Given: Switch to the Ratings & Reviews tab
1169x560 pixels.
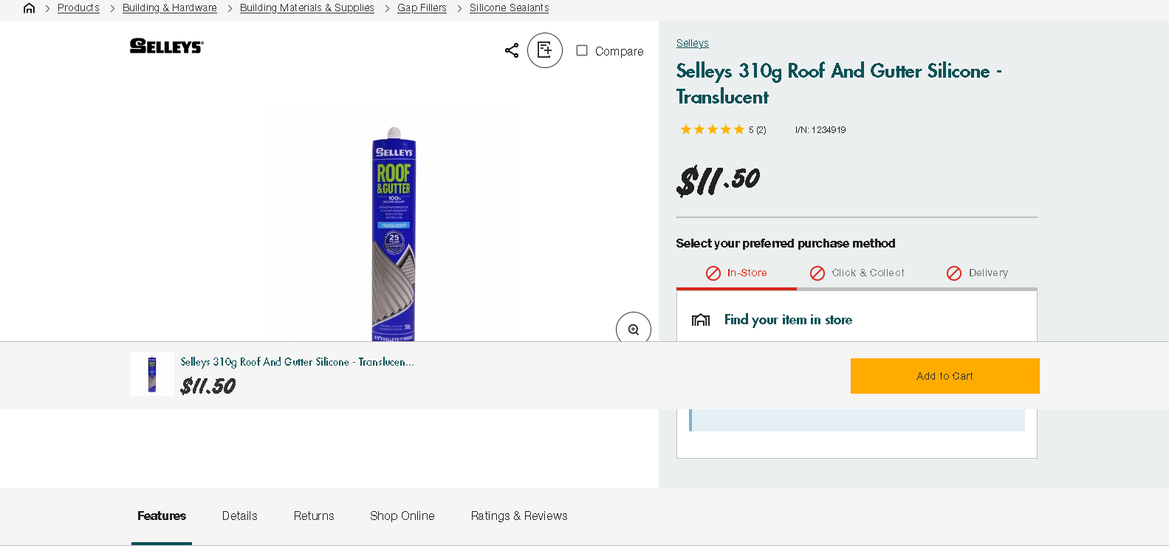Looking at the screenshot, I should click(x=519, y=516).
